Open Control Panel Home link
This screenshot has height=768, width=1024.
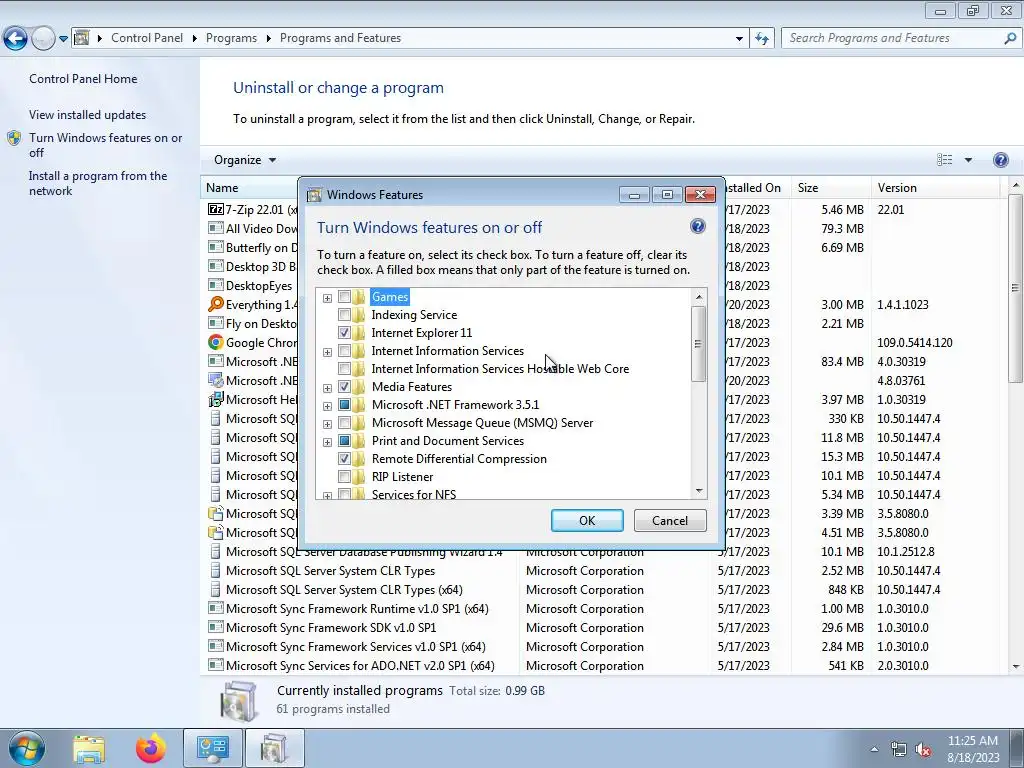(83, 78)
